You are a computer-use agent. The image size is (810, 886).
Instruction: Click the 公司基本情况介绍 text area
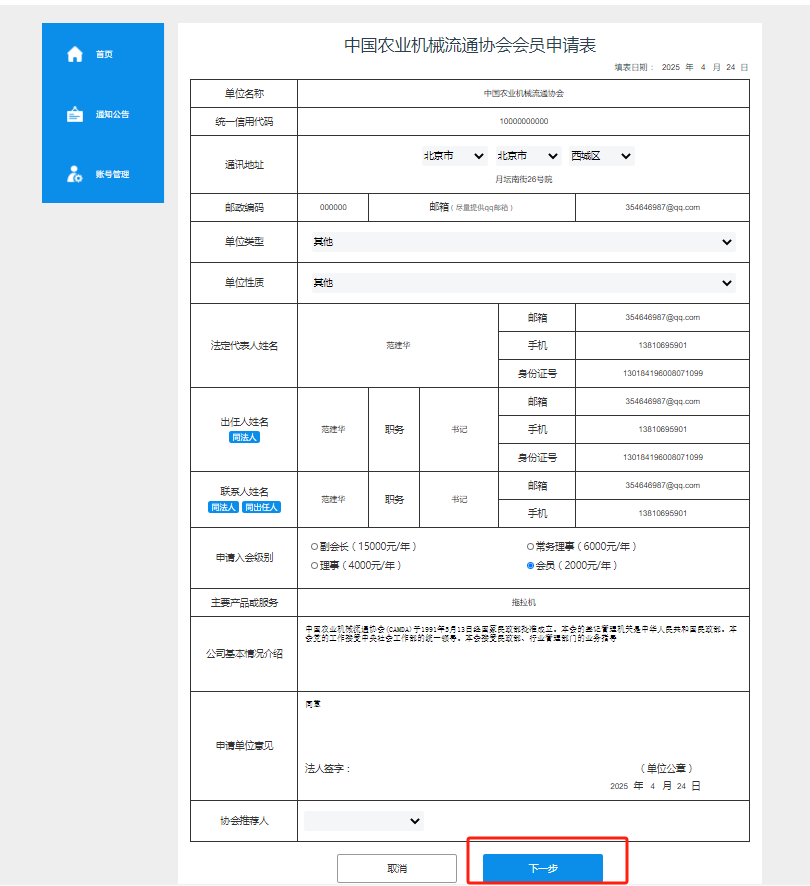523,654
